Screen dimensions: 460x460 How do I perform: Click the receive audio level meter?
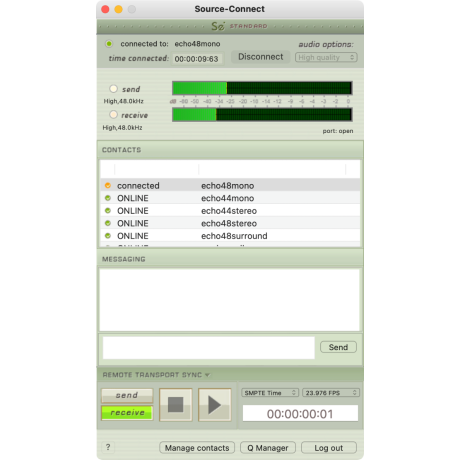262,115
